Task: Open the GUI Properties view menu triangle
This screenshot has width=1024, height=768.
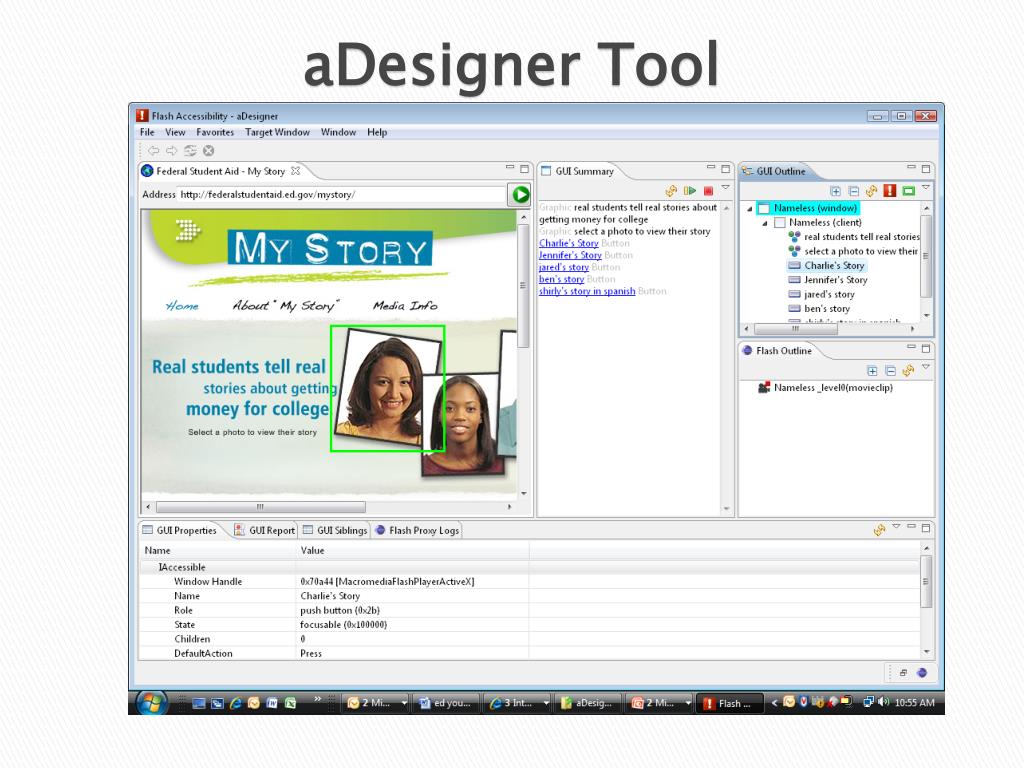Action: point(896,526)
